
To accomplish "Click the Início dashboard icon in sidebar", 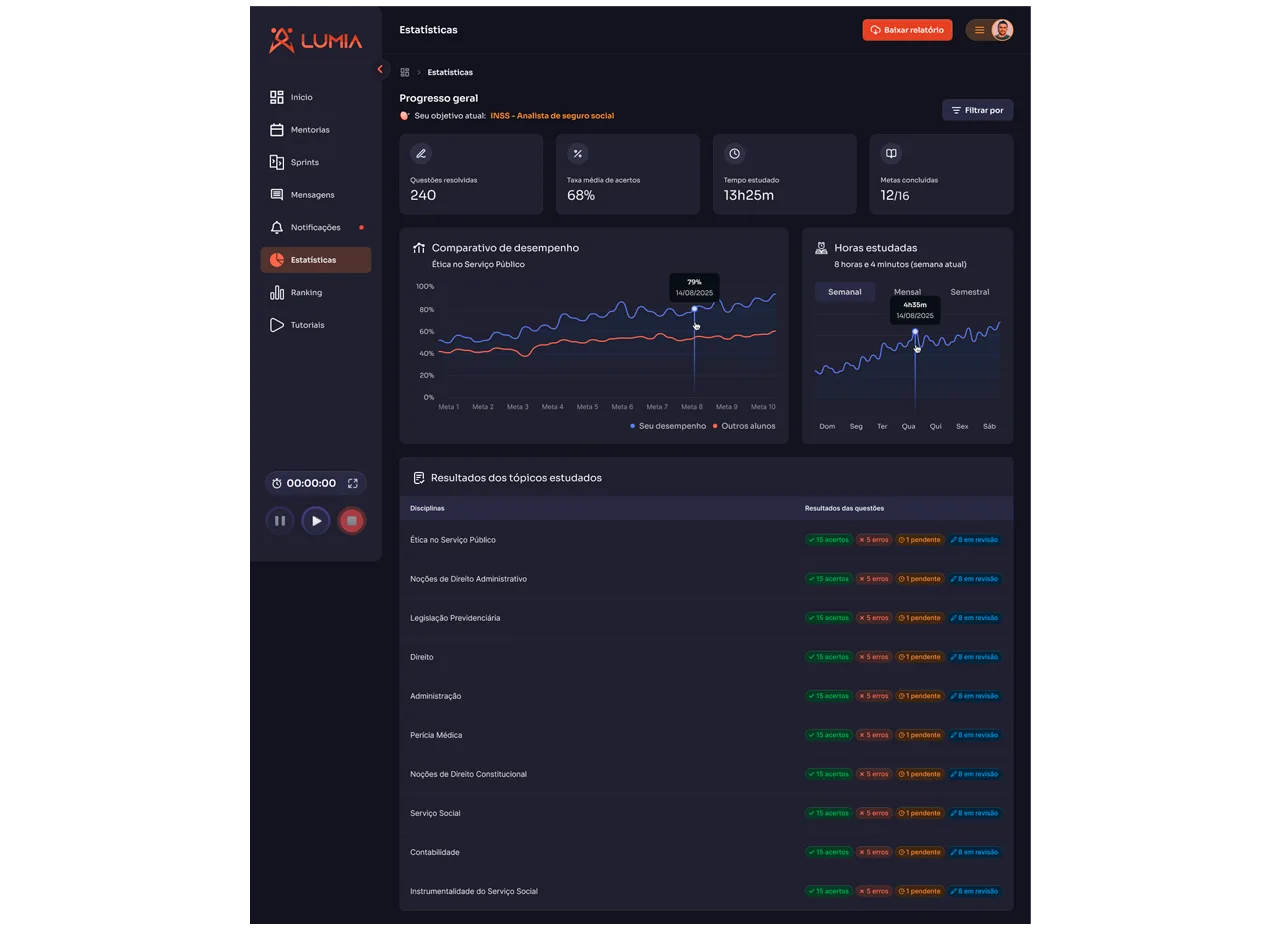I will [x=277, y=97].
